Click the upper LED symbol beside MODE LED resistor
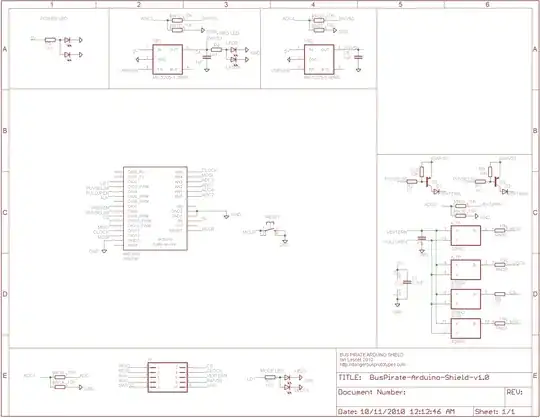 tap(287, 378)
